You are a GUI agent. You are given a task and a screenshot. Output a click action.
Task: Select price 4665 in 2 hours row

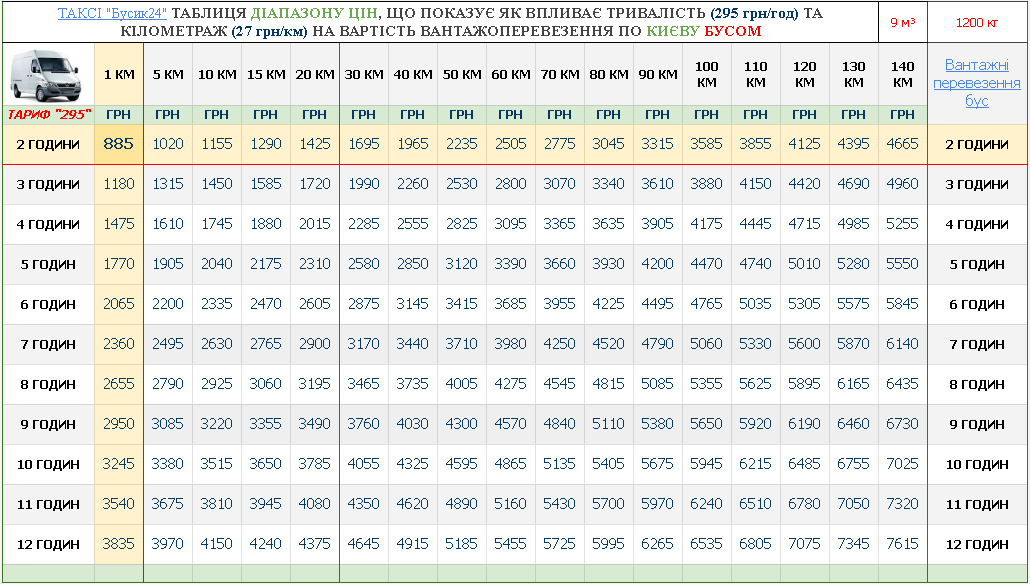coord(902,144)
